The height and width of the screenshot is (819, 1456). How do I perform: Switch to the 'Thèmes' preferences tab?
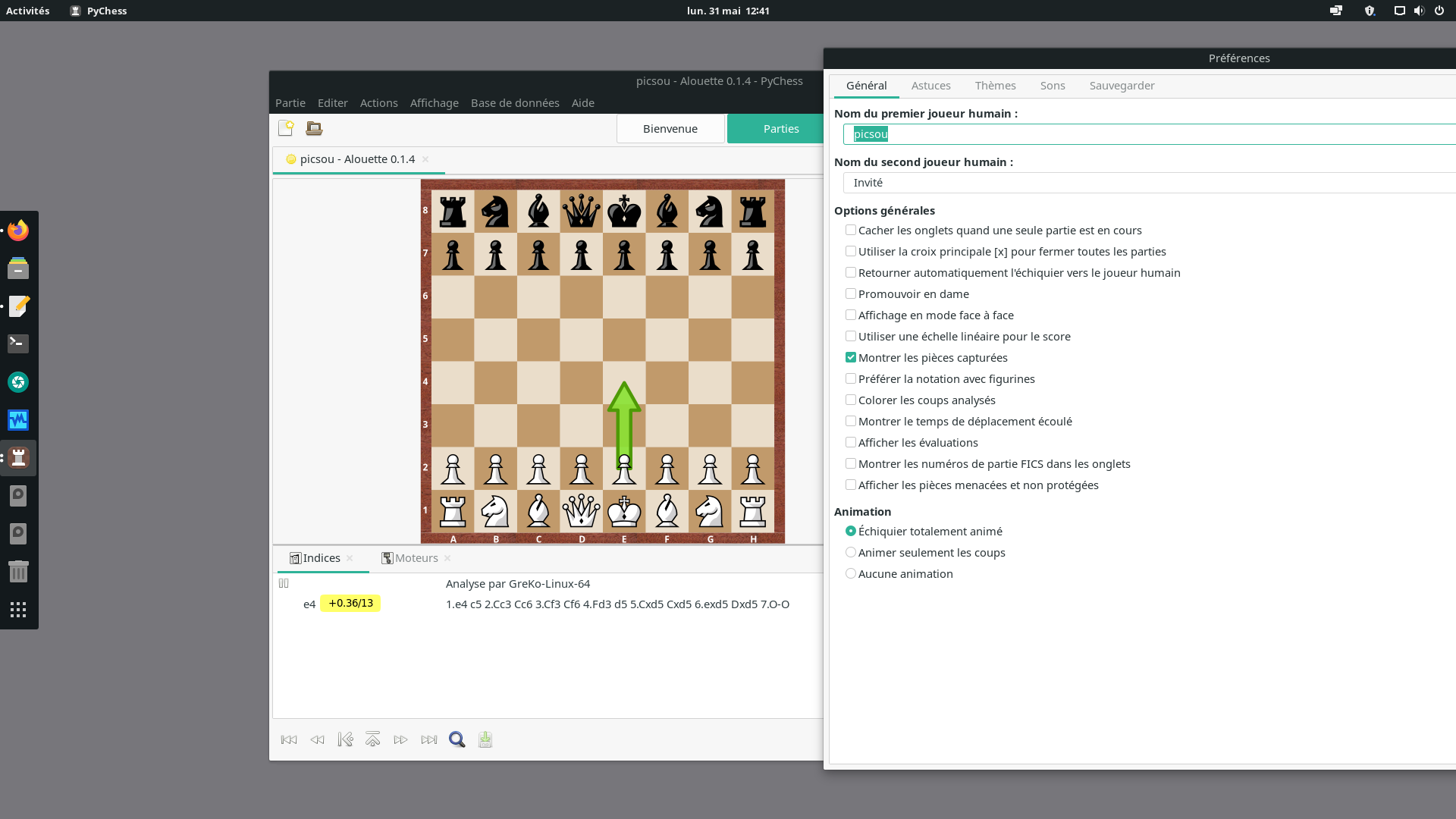995,85
